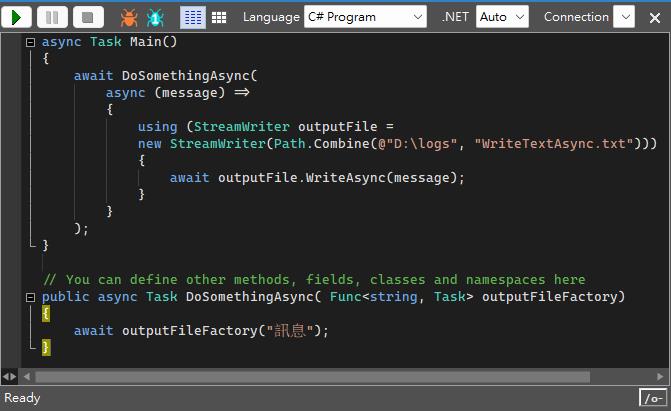Place cursor on outputFileFactory("訊息") line
671x411 pixels.
(200, 331)
